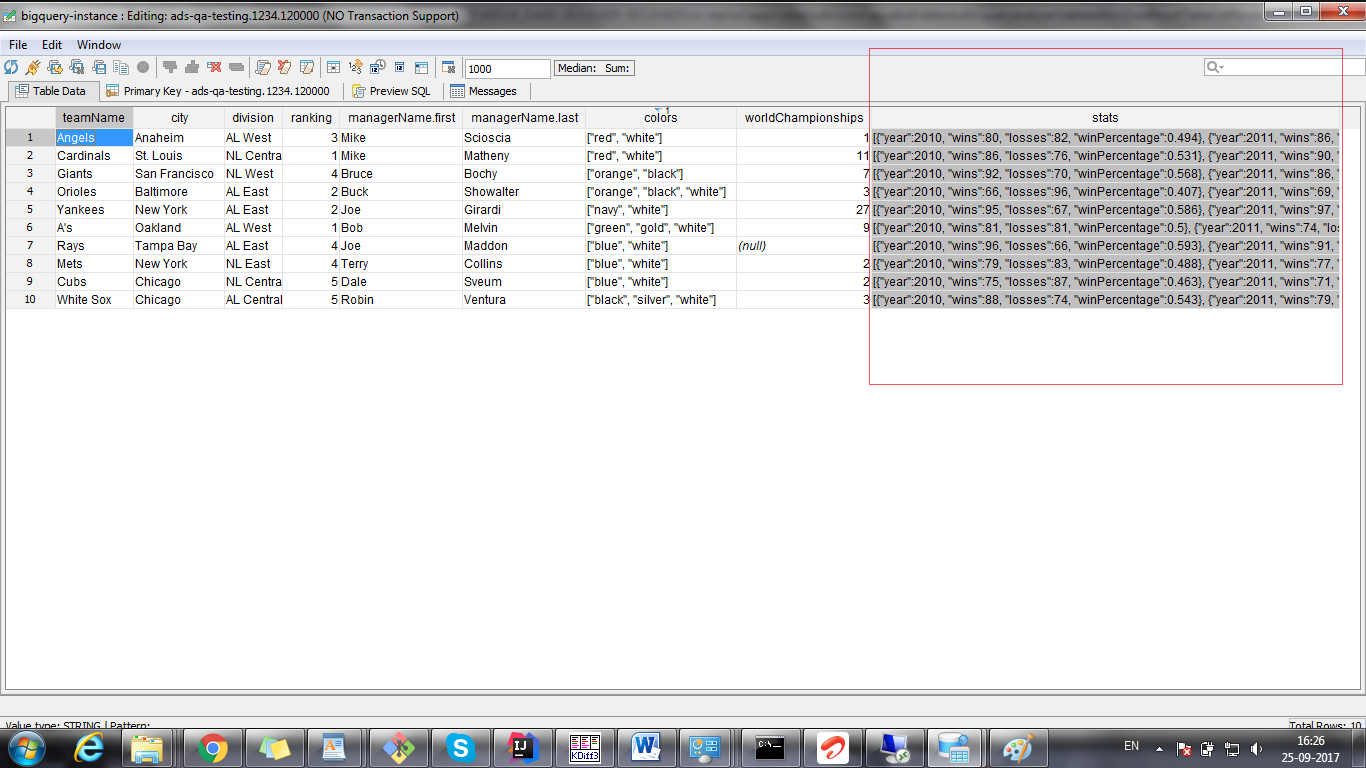Click the division column header
The image size is (1366, 768).
tap(253, 118)
